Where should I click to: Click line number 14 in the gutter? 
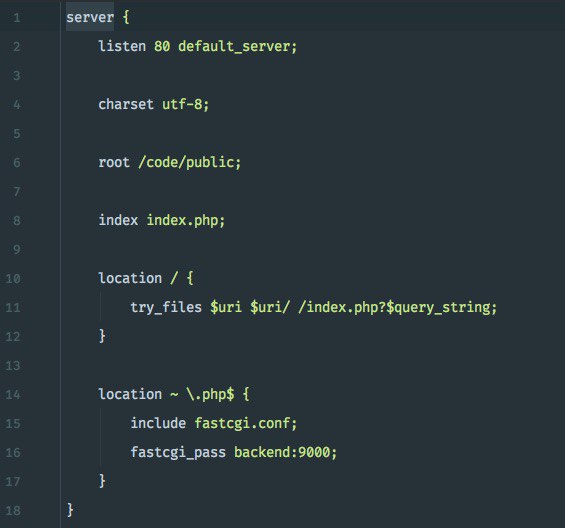tap(13, 395)
